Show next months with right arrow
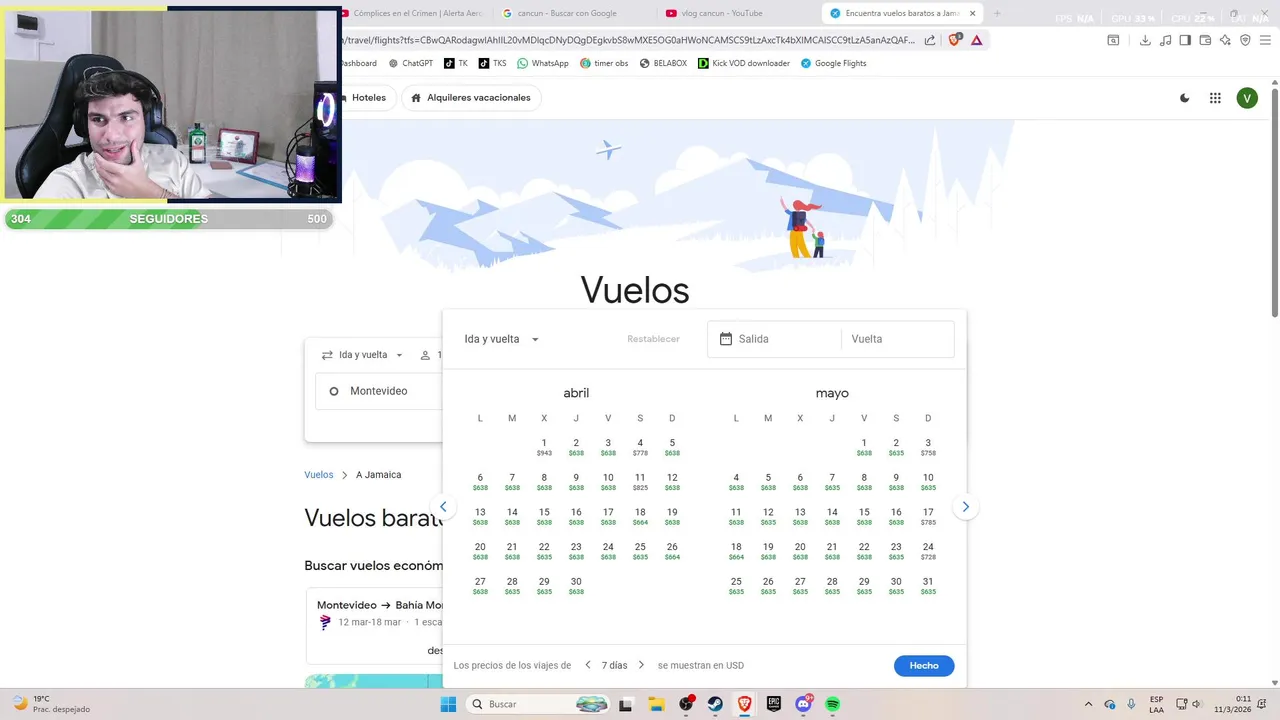This screenshot has width=1280, height=720. pos(965,507)
